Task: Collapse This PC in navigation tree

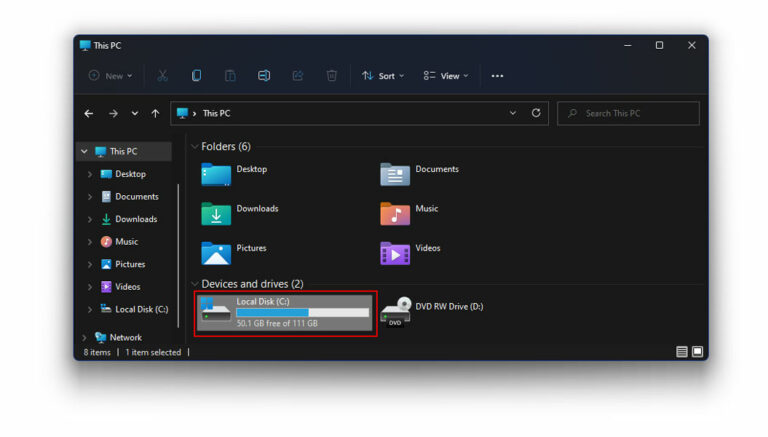Action: pos(84,151)
